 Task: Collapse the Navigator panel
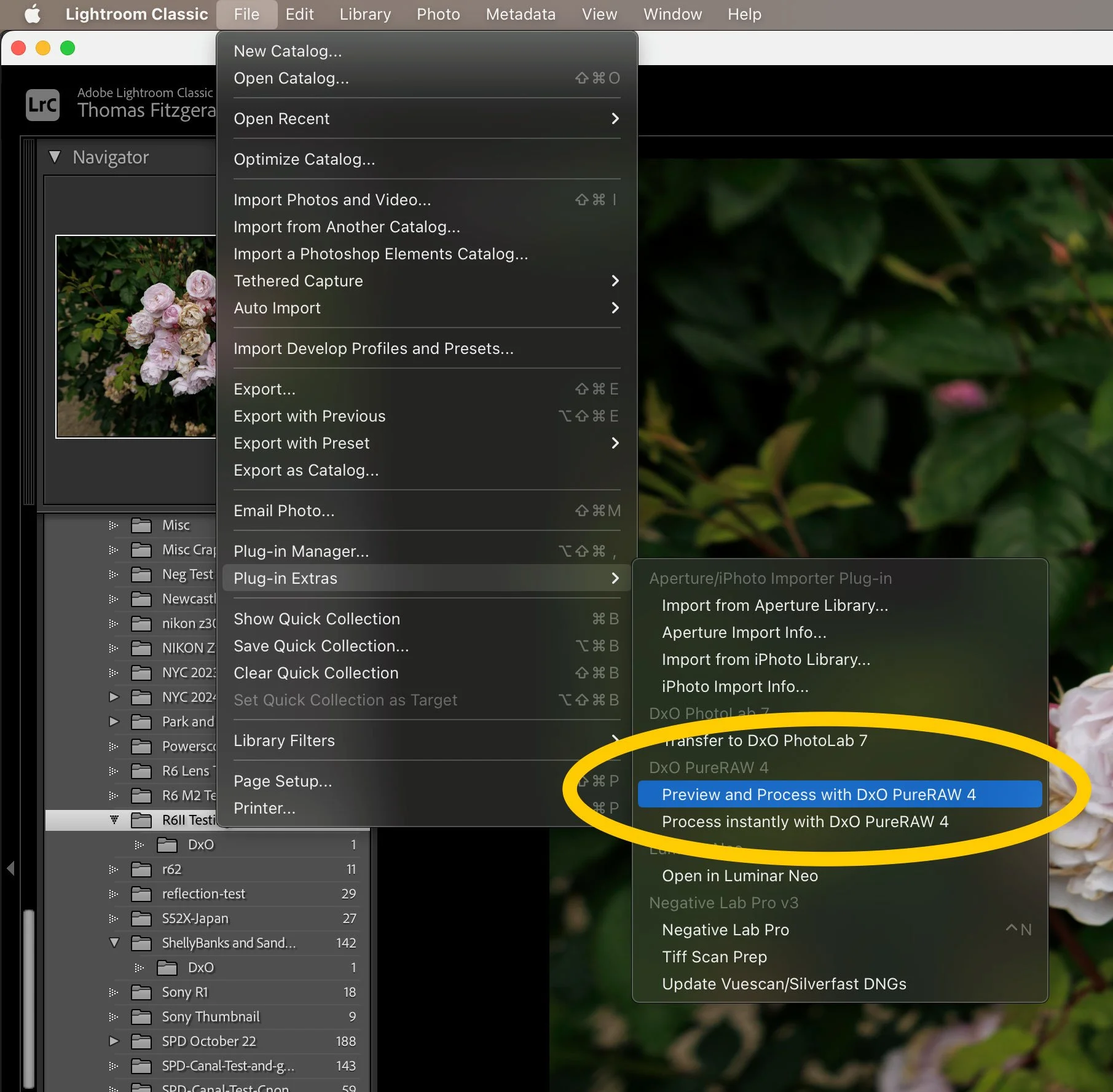[x=55, y=157]
